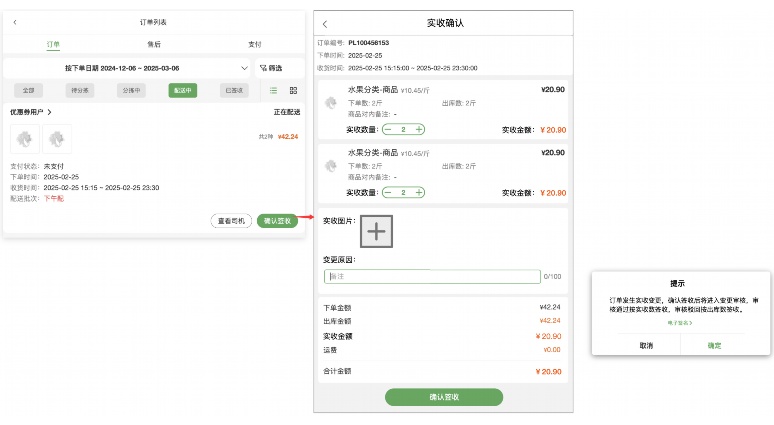Click the order number PL100458153
Viewport: 774px width, 425px height.
pos(368,43)
